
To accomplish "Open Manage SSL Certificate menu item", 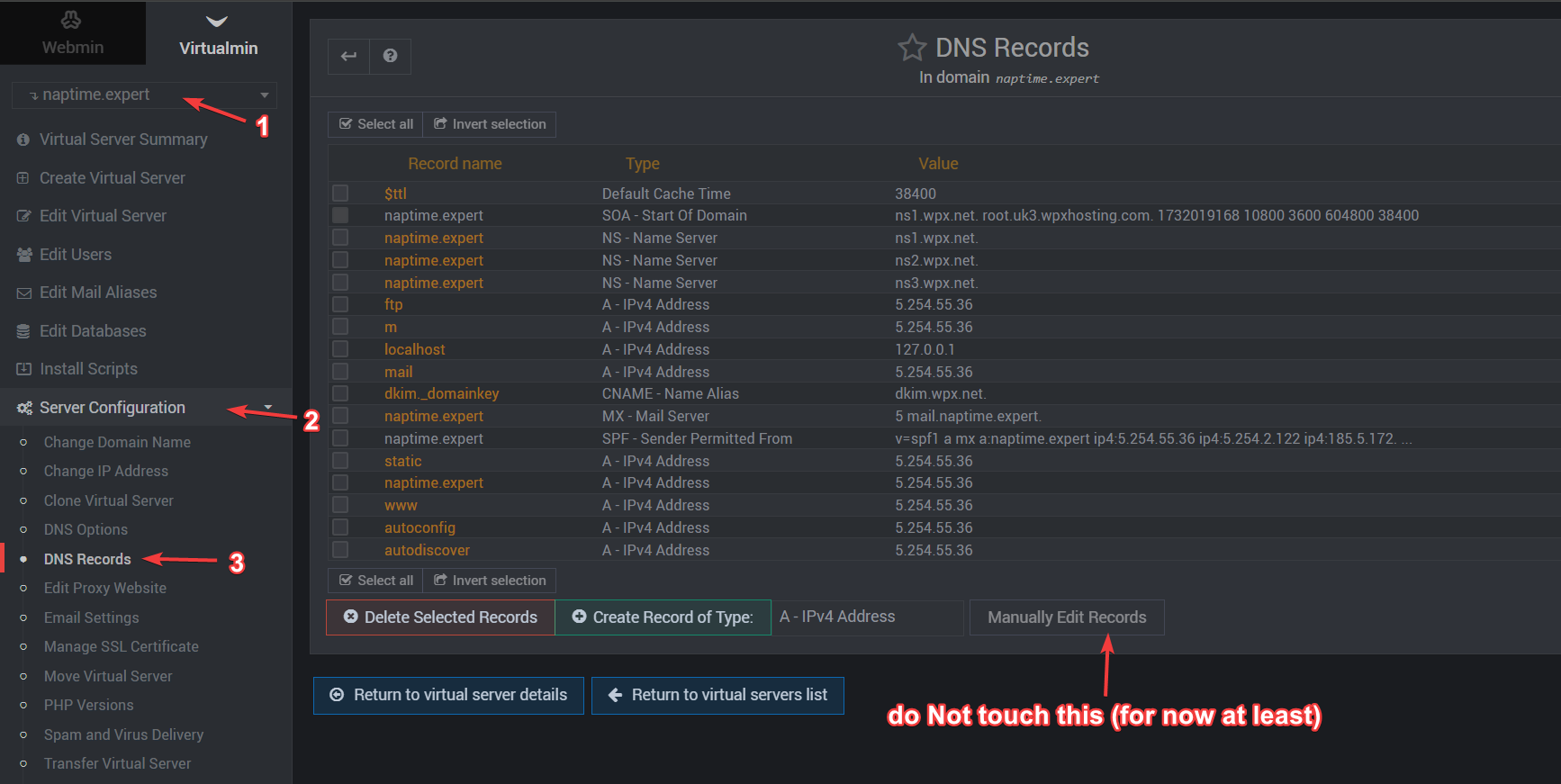I will pyautogui.click(x=122, y=646).
